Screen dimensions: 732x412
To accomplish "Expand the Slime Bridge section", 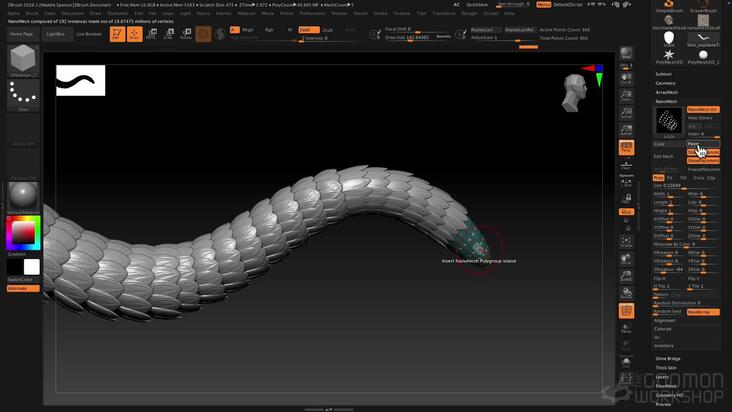I will [668, 359].
